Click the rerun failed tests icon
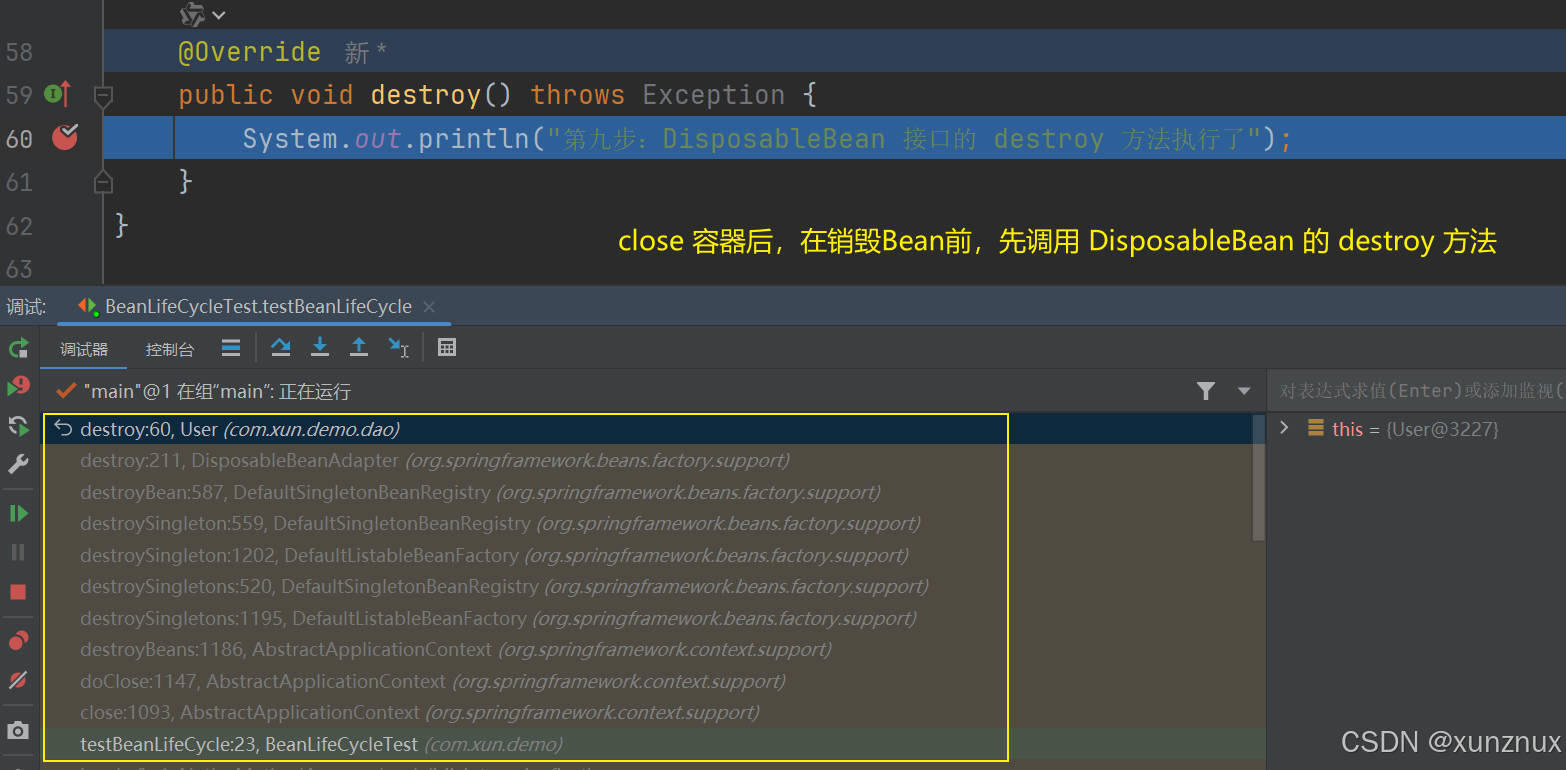Screen dimensions: 1566x770 (x=18, y=386)
